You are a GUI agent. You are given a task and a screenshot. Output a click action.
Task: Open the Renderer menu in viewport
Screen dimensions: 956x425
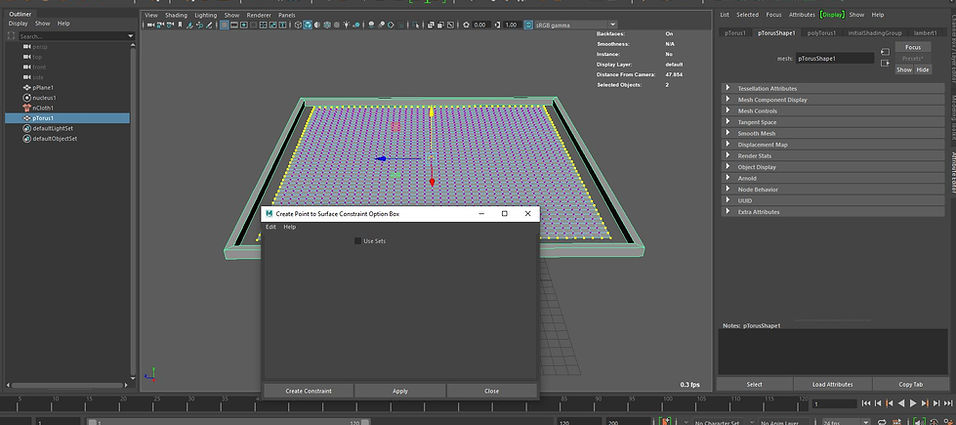[259, 15]
